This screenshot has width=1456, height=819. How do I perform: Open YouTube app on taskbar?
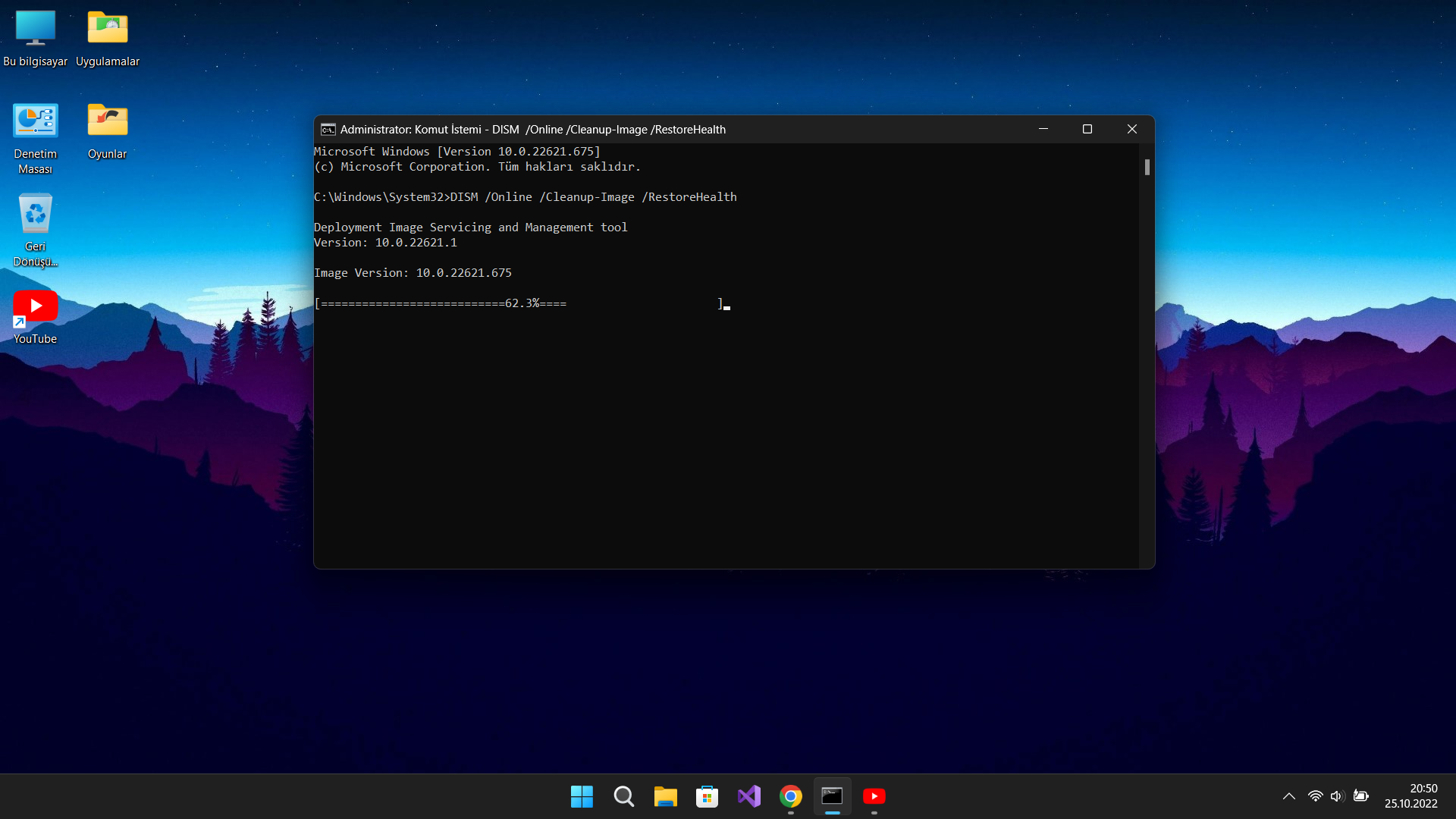tap(874, 796)
